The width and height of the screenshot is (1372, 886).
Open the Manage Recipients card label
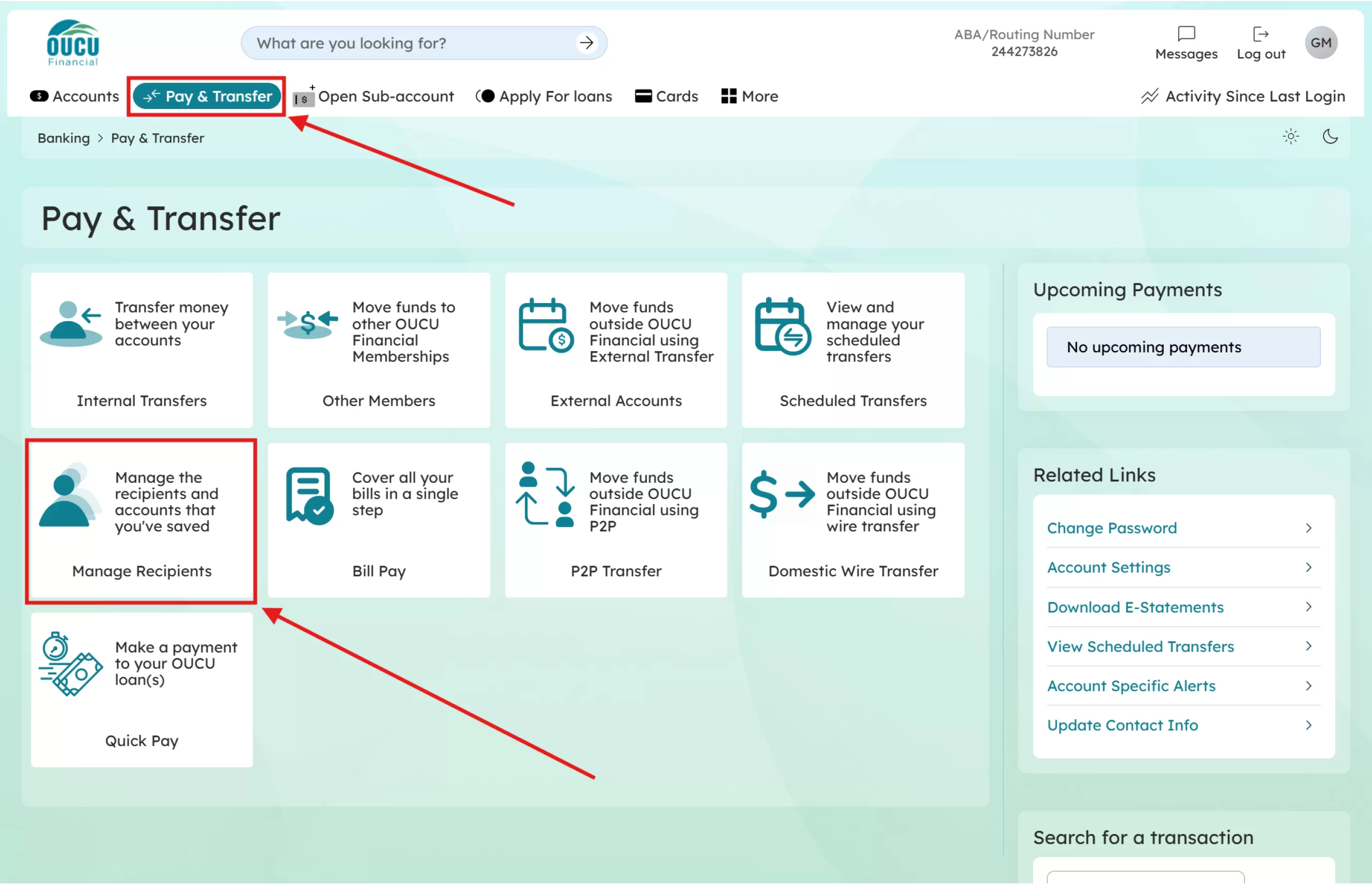[142, 571]
